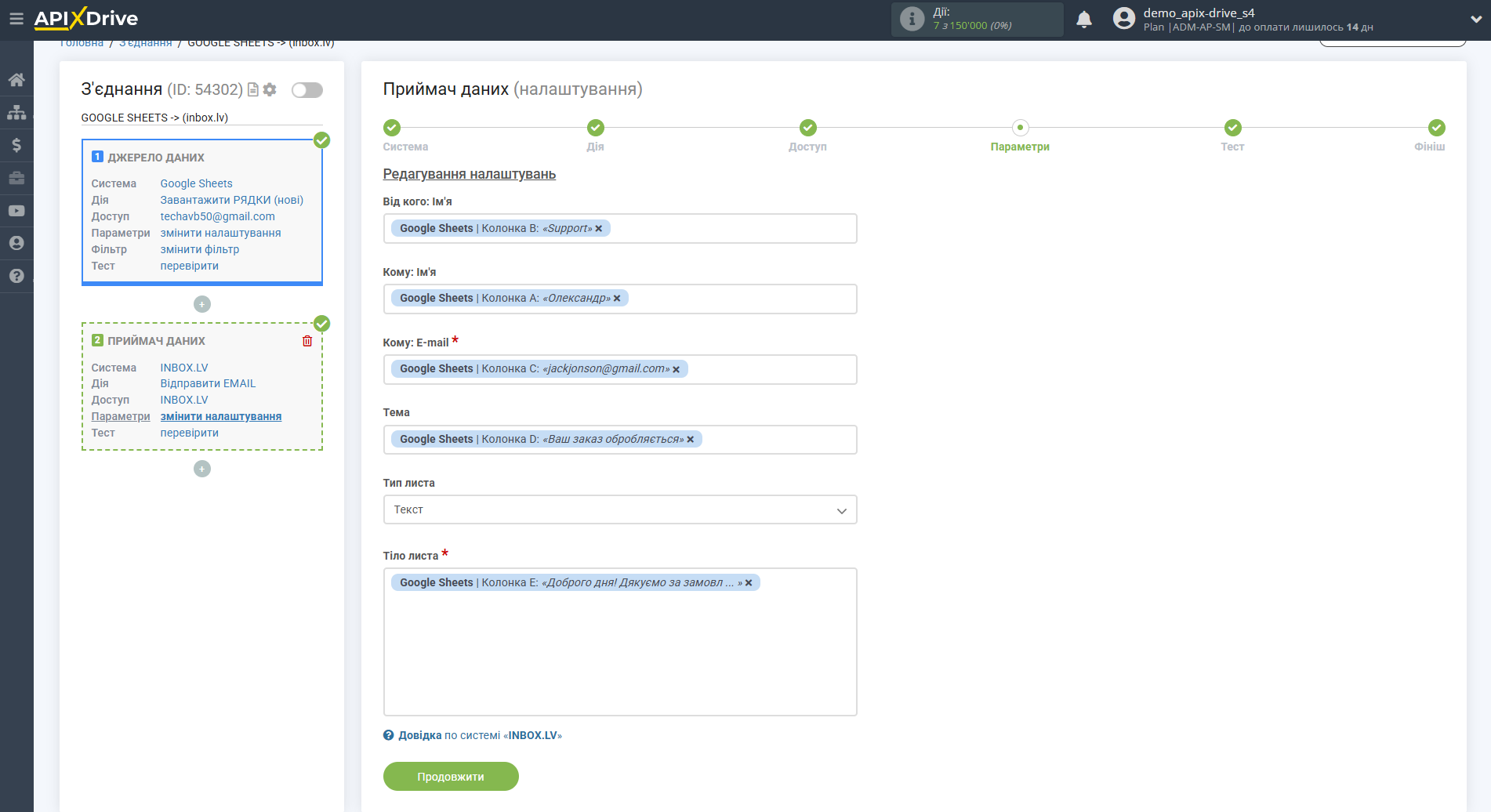
Task: Open the connection settings gear icon
Action: (270, 90)
